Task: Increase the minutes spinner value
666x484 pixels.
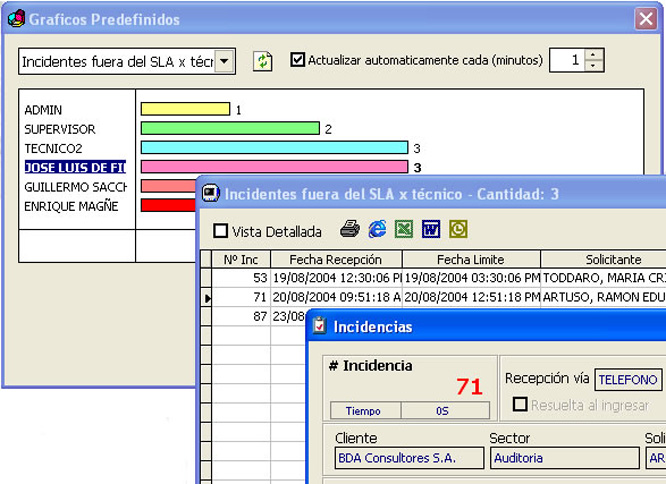Action: (x=594, y=55)
